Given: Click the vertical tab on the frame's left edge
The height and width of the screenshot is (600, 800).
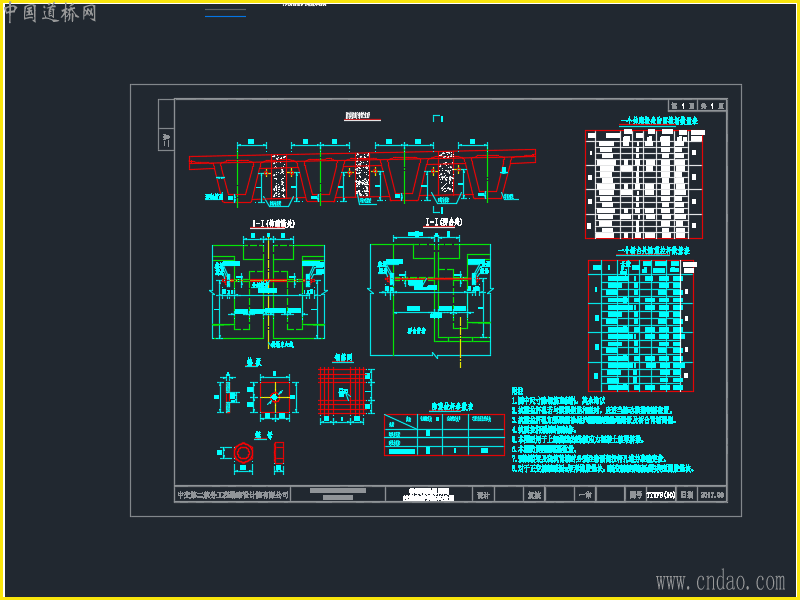Looking at the screenshot, I should pos(166,138).
